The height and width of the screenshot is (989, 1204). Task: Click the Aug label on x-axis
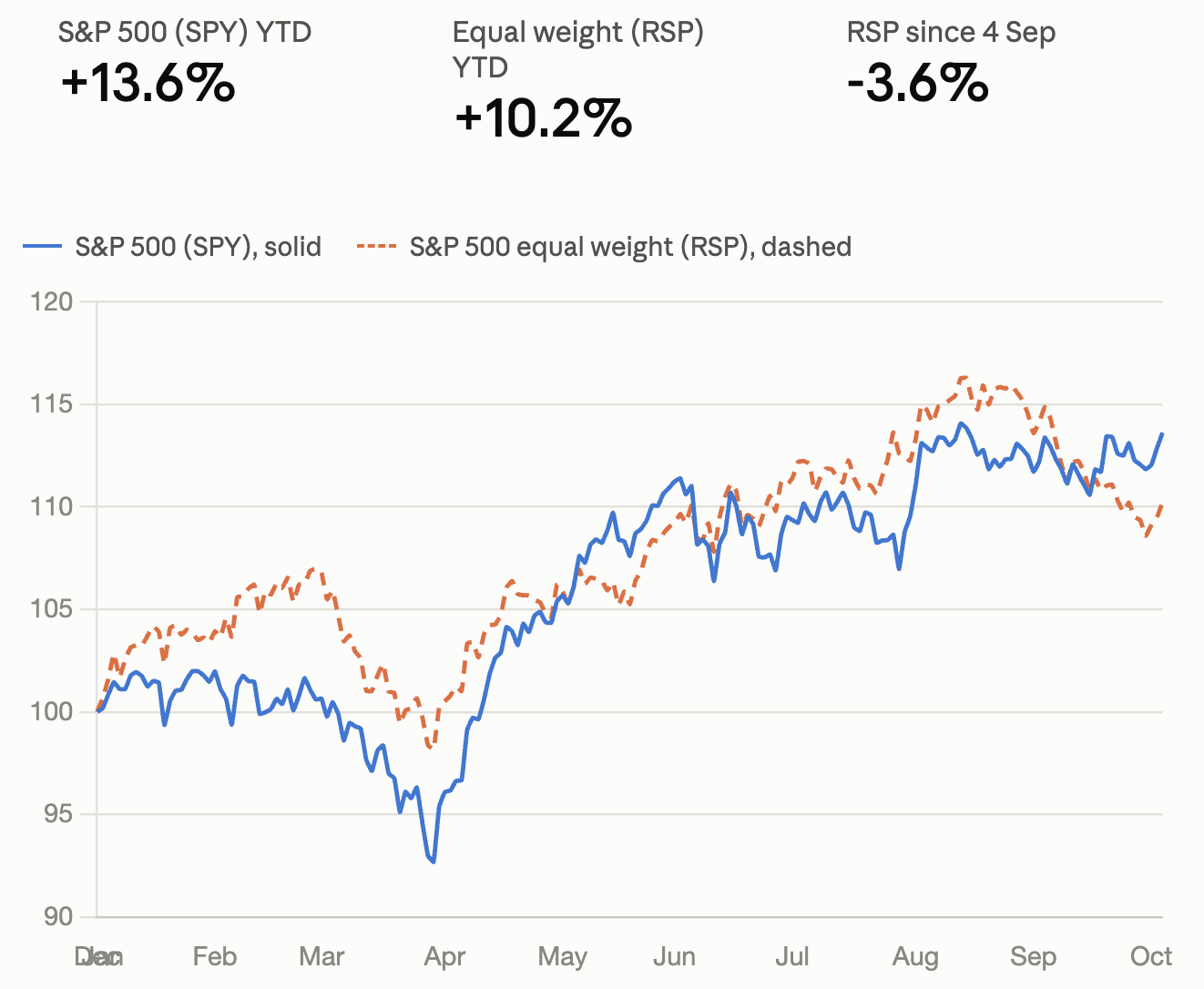pyautogui.click(x=915, y=956)
